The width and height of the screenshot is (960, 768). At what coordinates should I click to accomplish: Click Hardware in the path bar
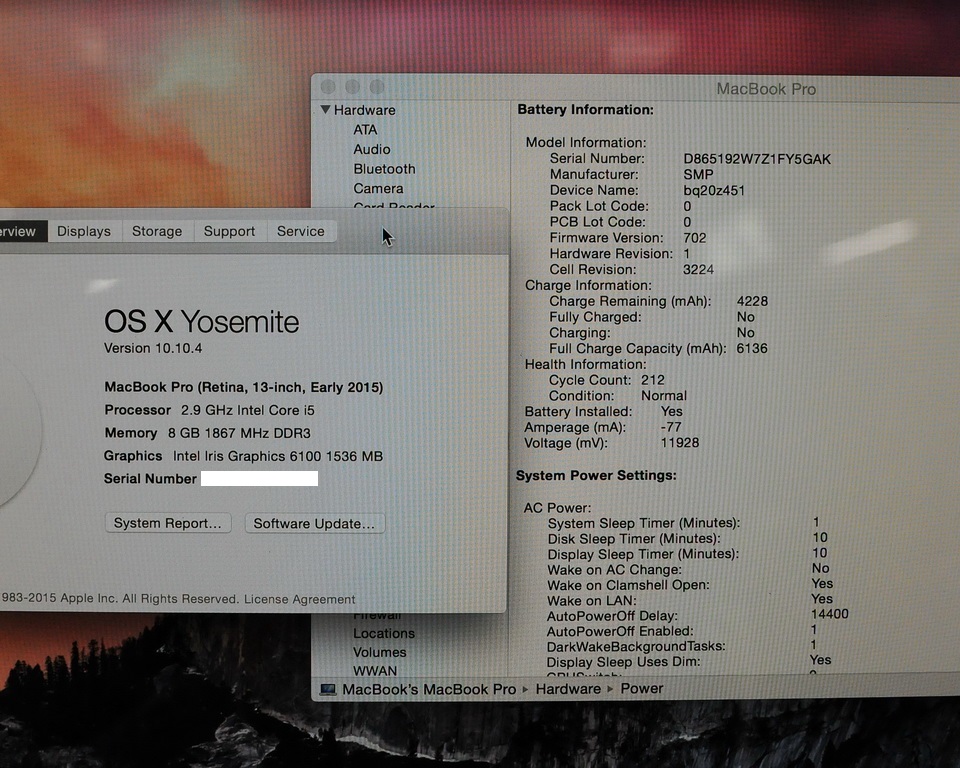(x=568, y=689)
